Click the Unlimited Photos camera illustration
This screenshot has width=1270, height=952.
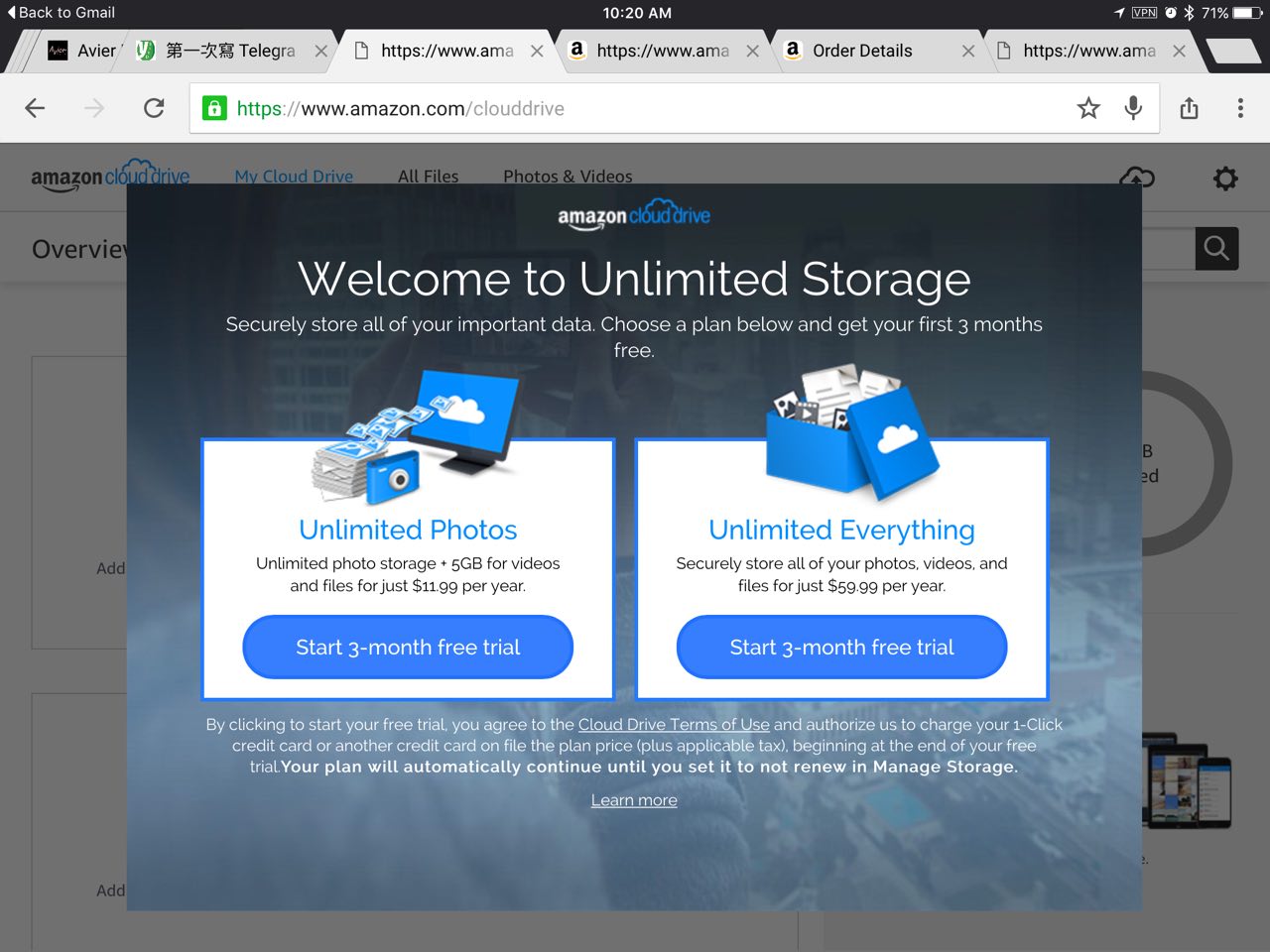pyautogui.click(x=417, y=436)
